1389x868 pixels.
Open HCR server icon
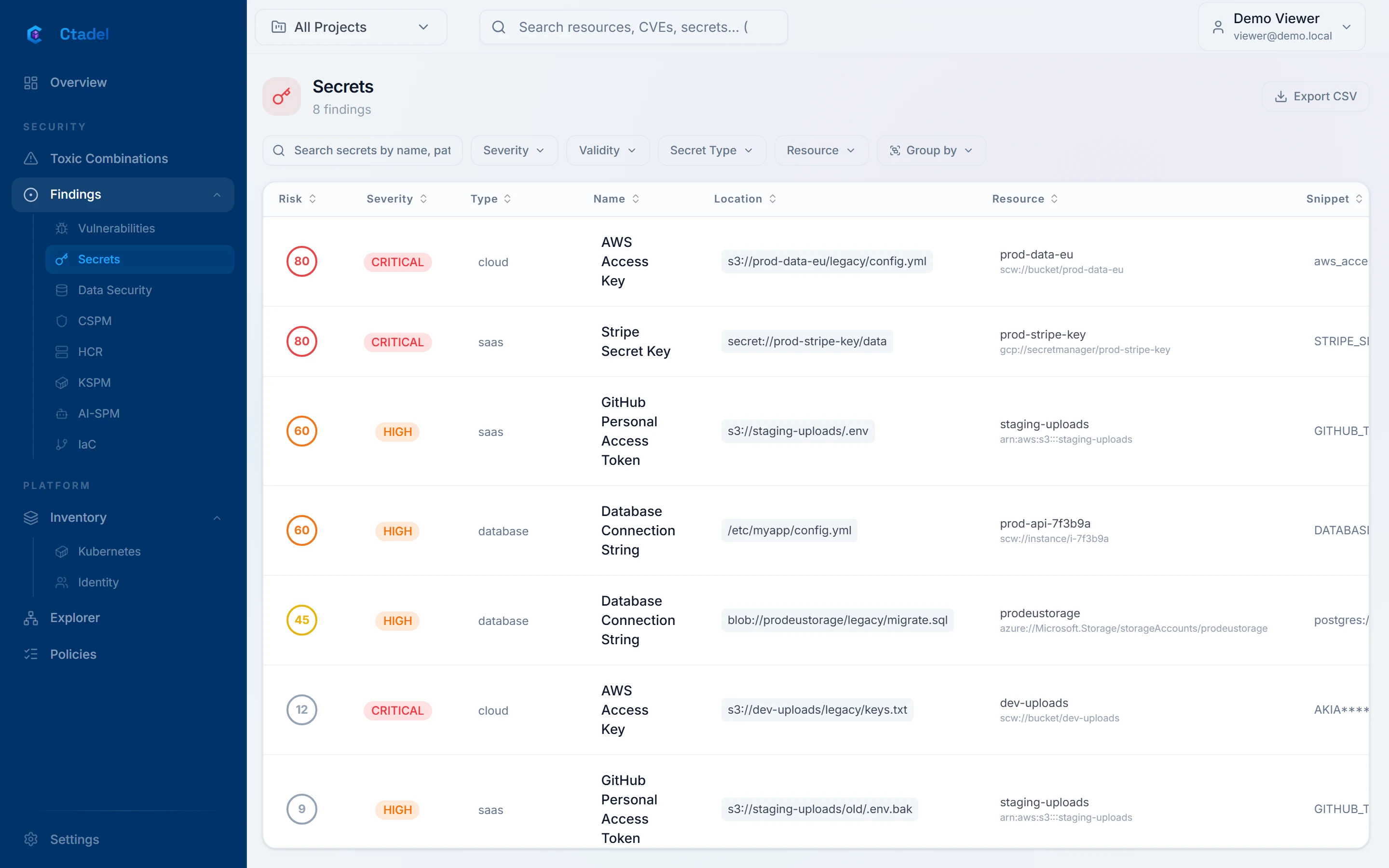click(x=62, y=352)
